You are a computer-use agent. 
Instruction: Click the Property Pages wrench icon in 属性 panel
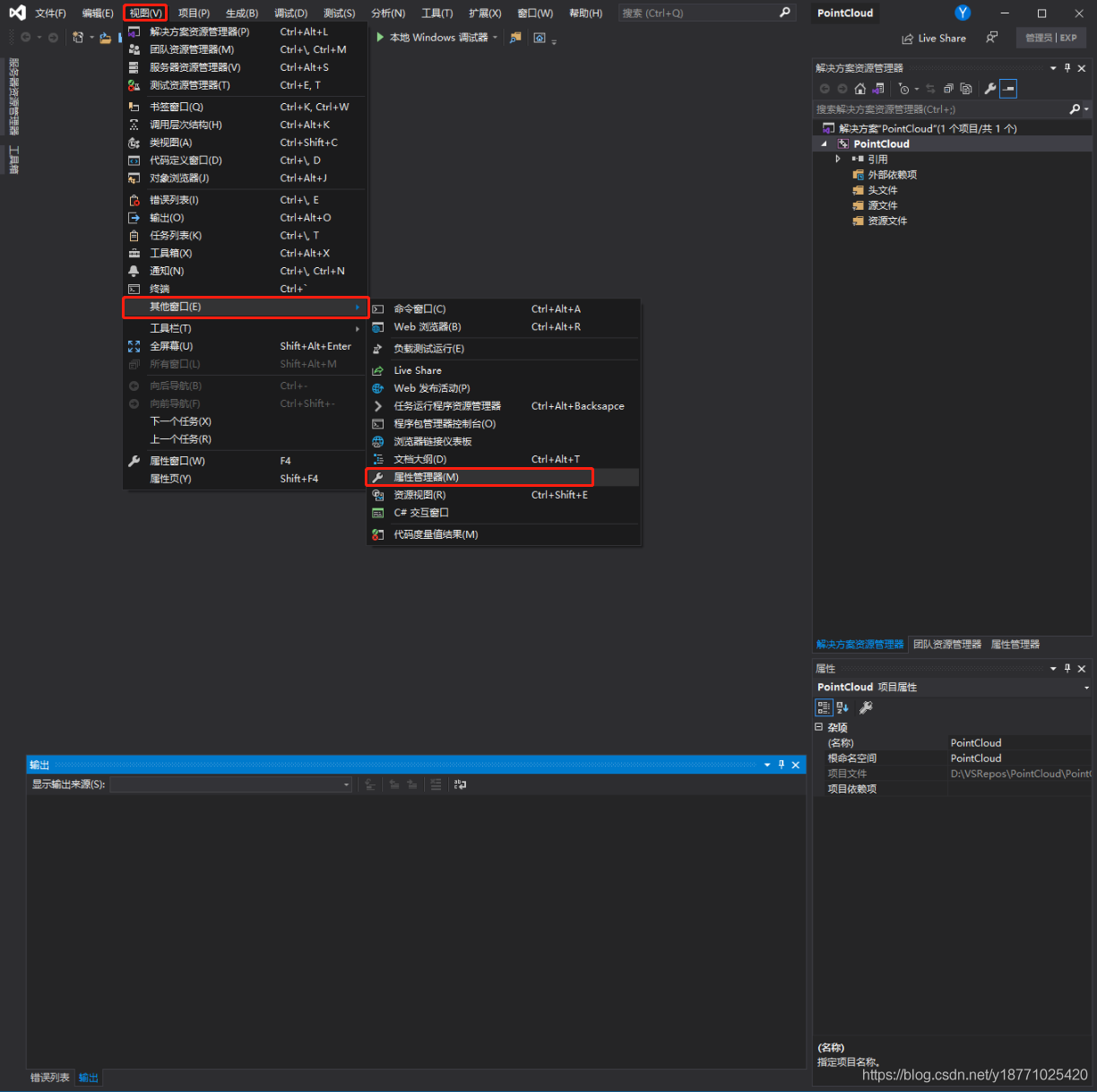(866, 707)
